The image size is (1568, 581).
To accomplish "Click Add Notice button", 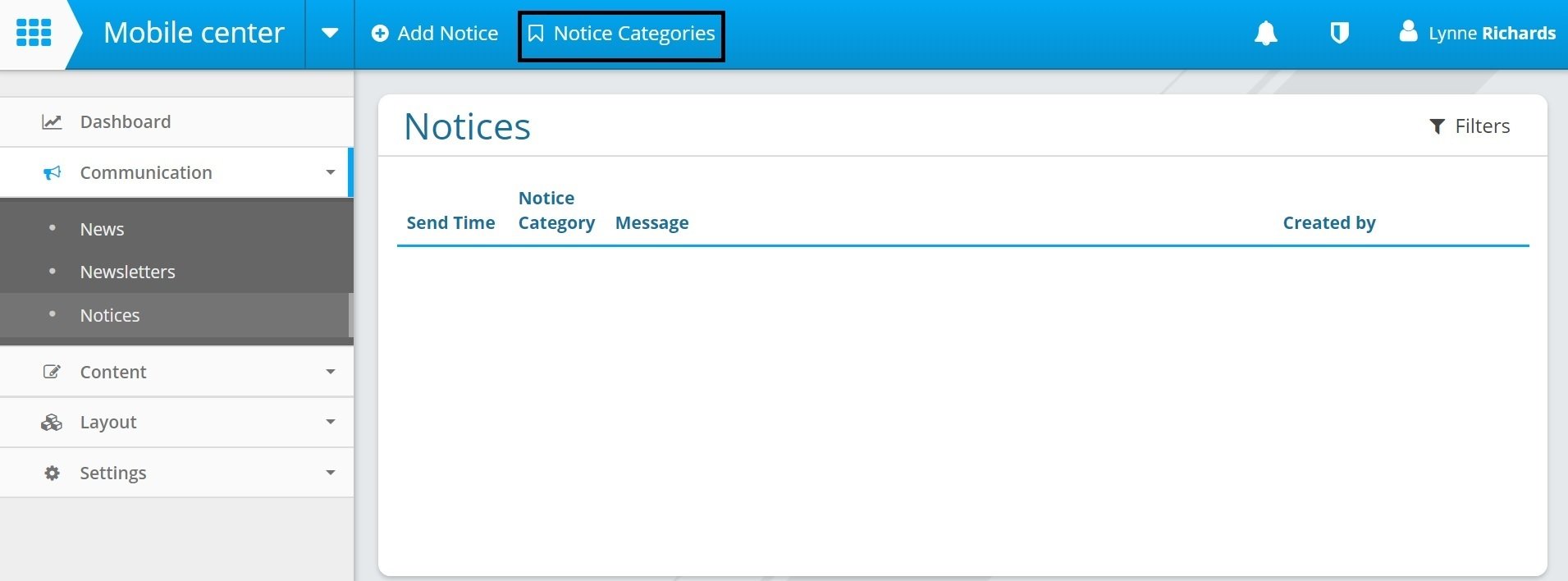I will pyautogui.click(x=435, y=34).
